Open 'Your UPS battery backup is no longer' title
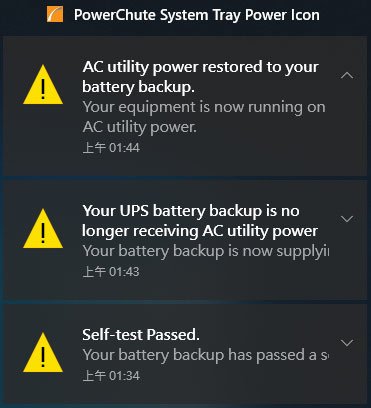This screenshot has width=371, height=408. (200, 221)
